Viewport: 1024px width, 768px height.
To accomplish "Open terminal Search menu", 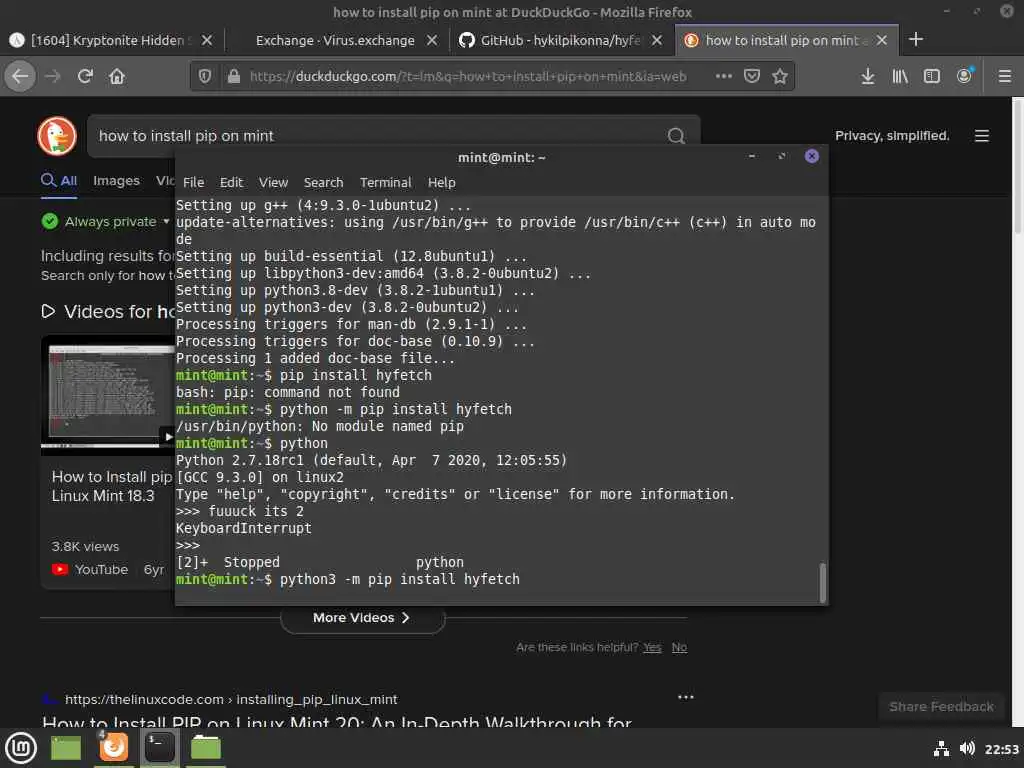I will coord(323,183).
